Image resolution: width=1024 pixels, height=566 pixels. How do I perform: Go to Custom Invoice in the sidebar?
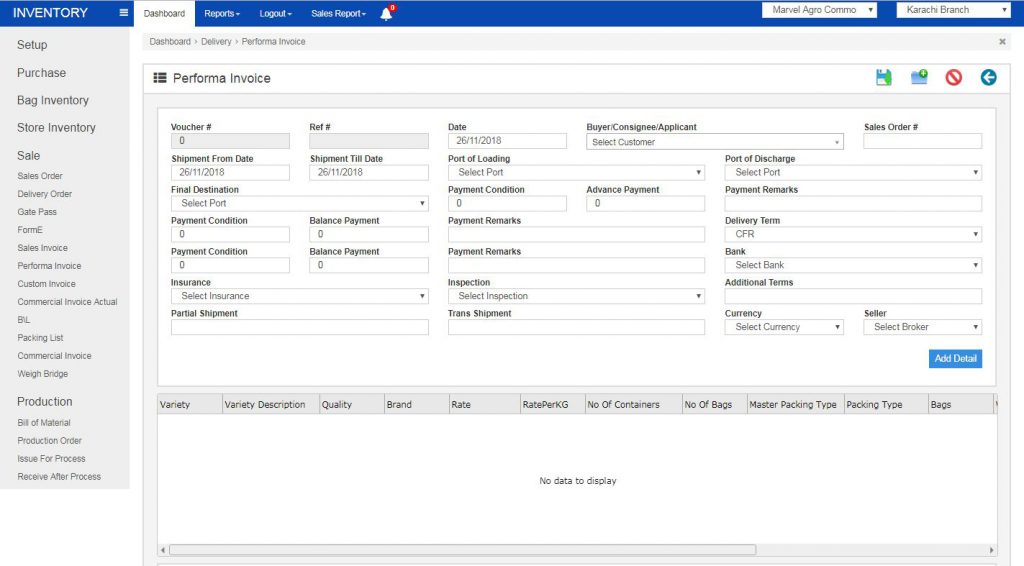point(46,284)
